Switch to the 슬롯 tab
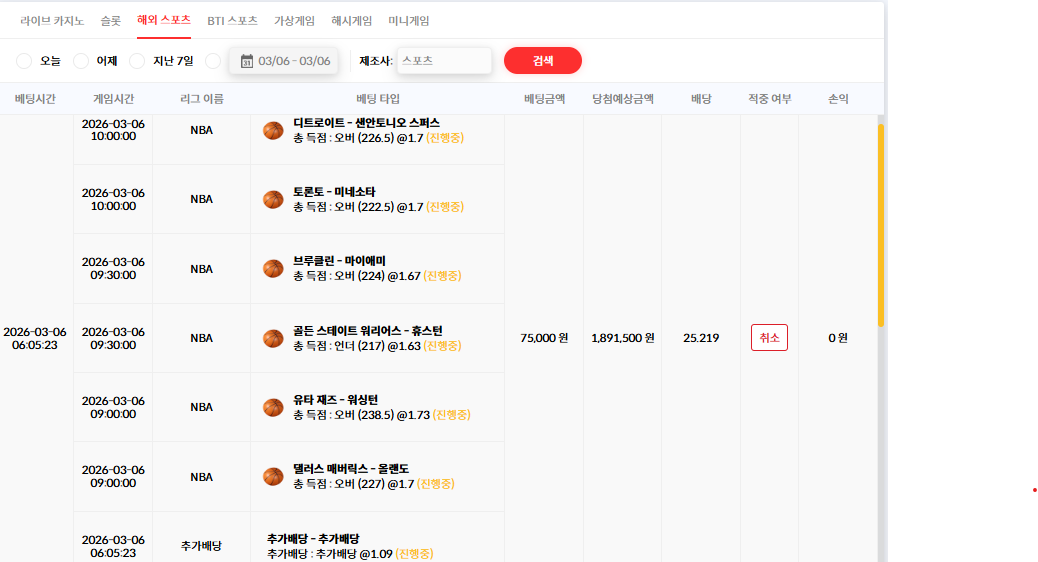 [111, 21]
